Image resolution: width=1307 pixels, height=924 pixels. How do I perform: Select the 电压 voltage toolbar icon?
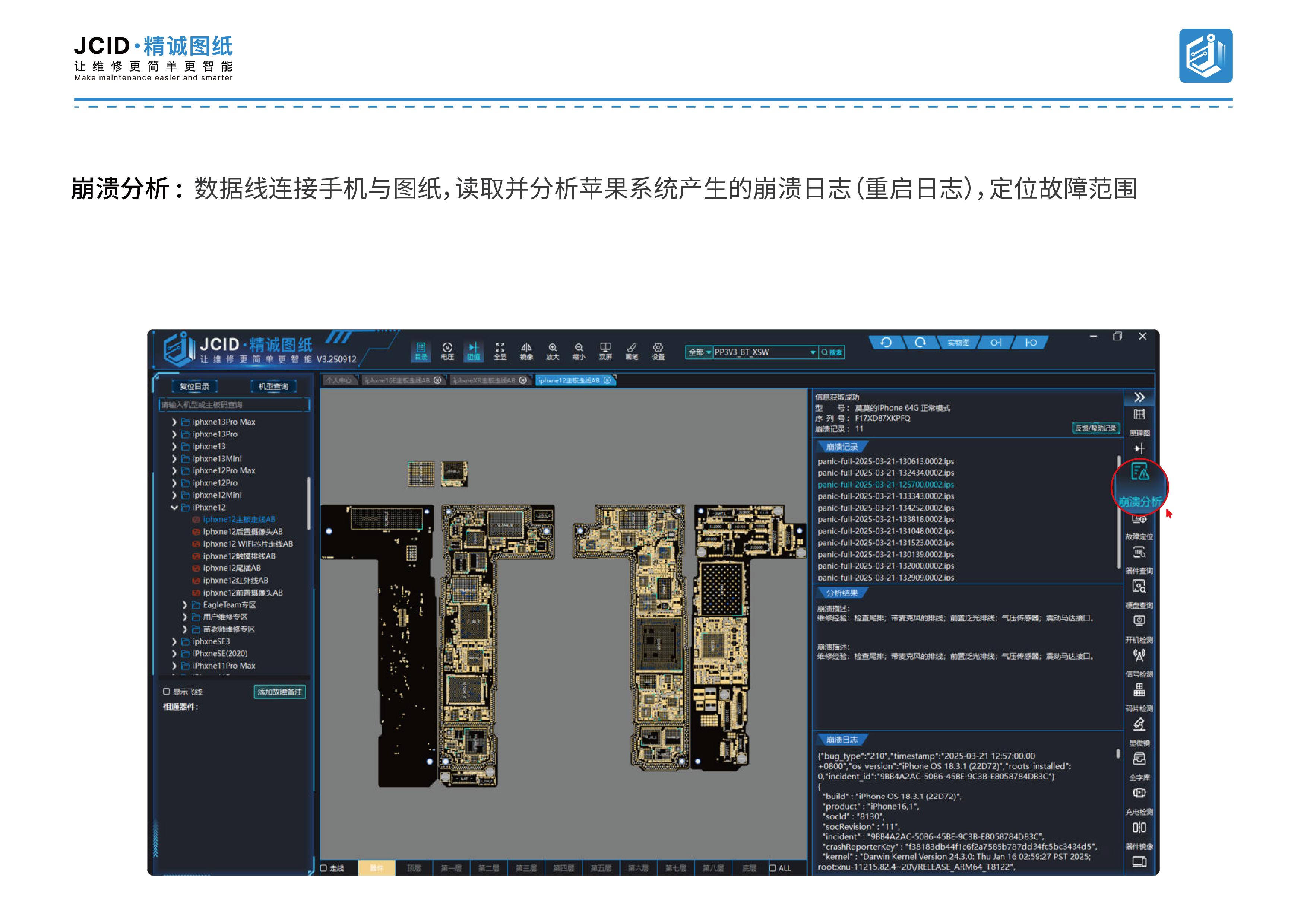pyautogui.click(x=447, y=351)
